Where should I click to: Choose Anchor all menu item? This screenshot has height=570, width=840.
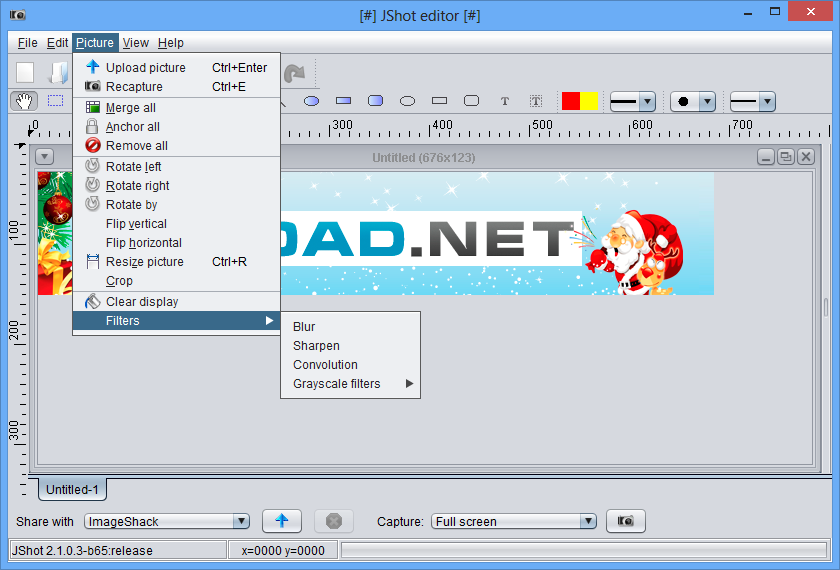pos(176,126)
